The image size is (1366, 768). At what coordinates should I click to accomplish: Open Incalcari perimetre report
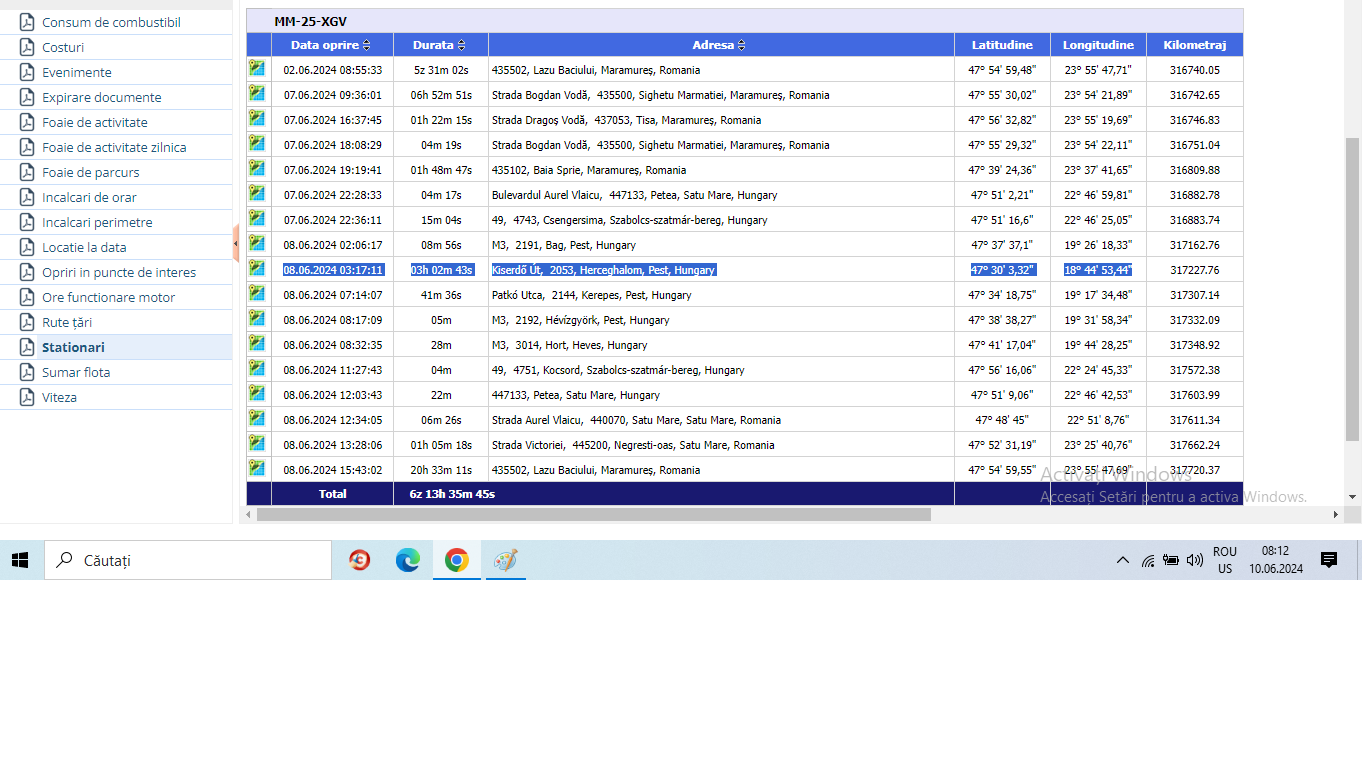point(97,222)
